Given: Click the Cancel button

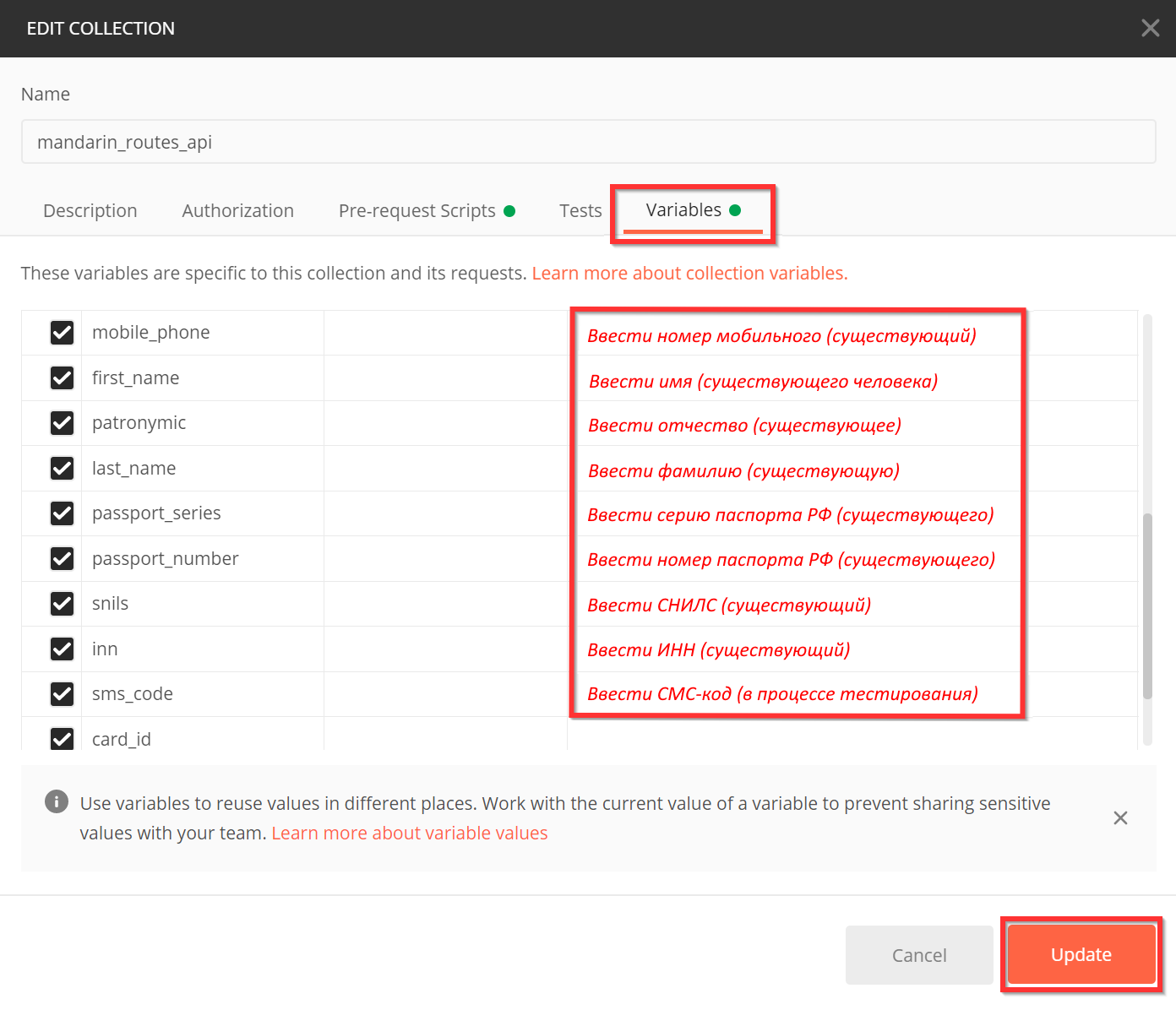Looking at the screenshot, I should [x=918, y=955].
